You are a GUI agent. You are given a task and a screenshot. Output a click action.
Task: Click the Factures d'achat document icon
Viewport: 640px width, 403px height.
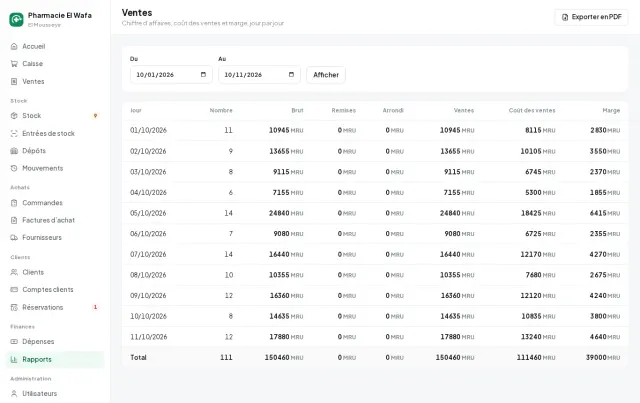point(14,220)
